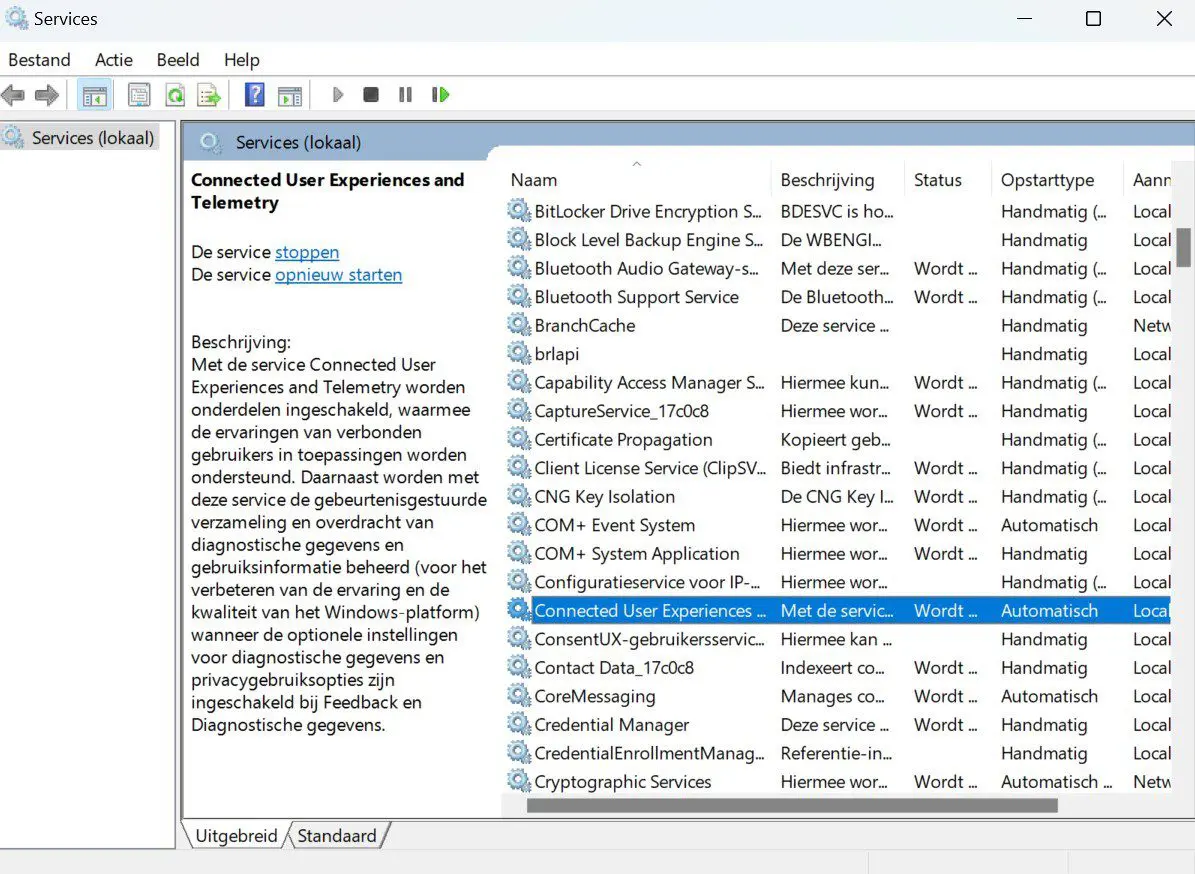The width and height of the screenshot is (1195, 874).
Task: Pause service with the pause toolbar icon
Action: (x=405, y=94)
